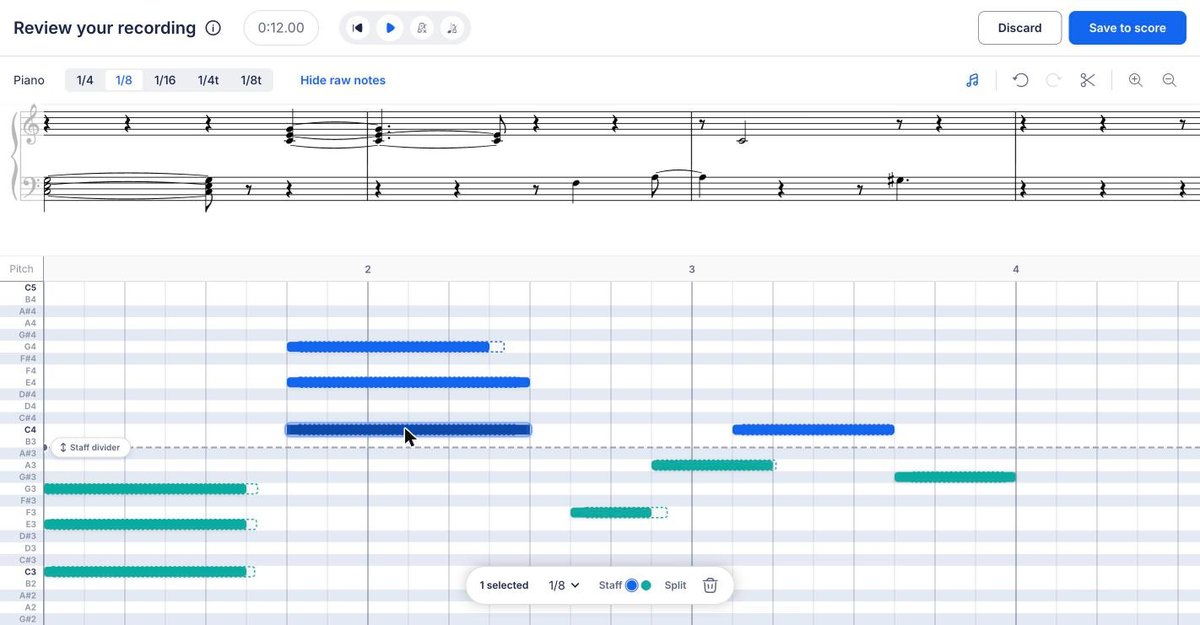
Task: Jump to measure 4 marker
Action: pyautogui.click(x=1016, y=269)
